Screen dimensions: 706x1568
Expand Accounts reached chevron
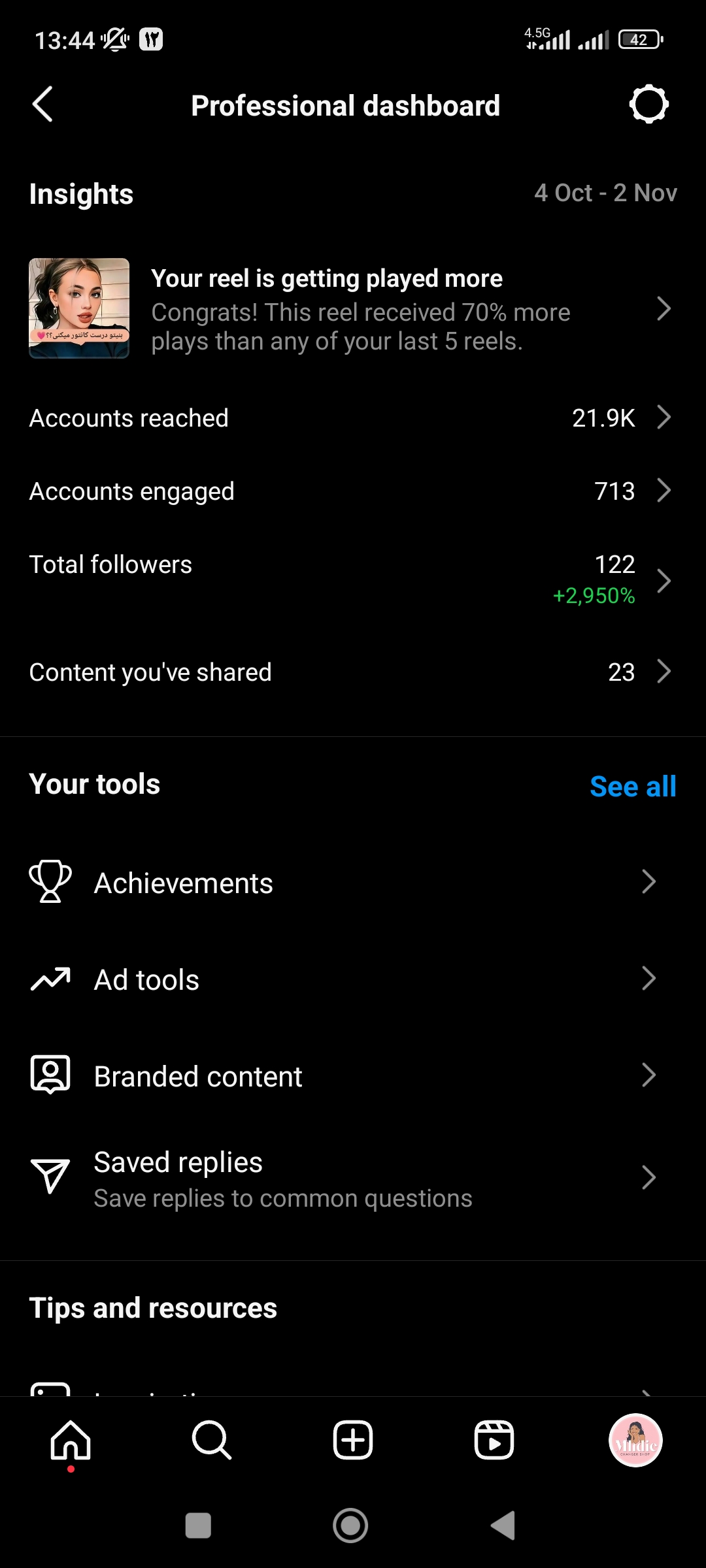click(664, 417)
